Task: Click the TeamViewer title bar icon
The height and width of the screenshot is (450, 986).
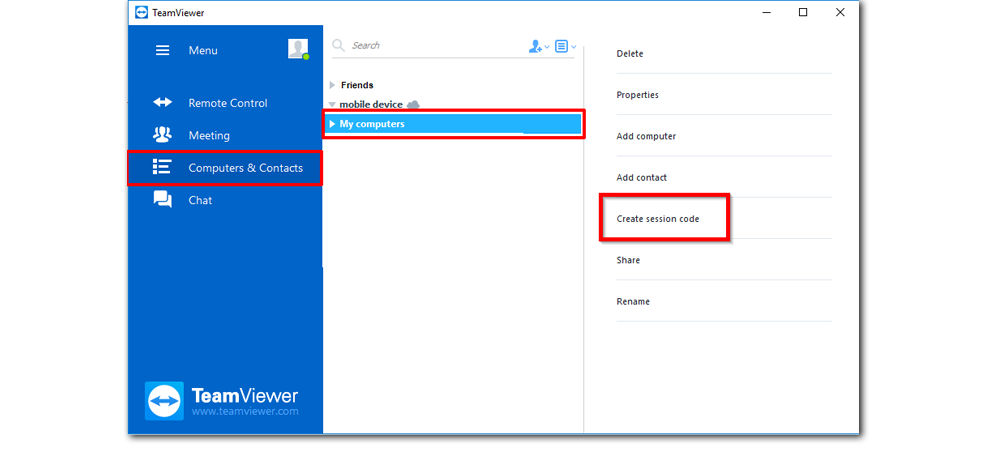Action: 141,13
